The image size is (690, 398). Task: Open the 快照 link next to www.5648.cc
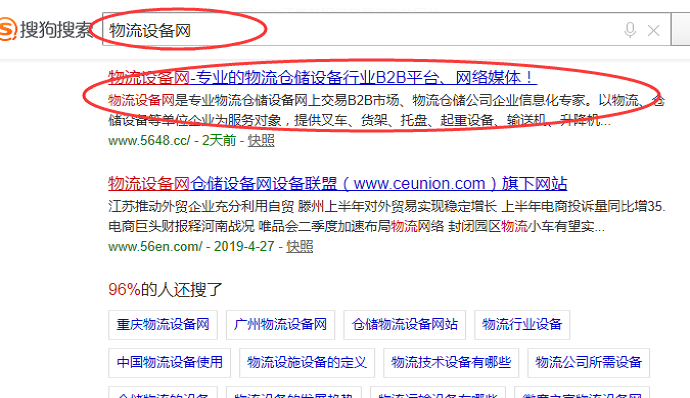point(261,140)
